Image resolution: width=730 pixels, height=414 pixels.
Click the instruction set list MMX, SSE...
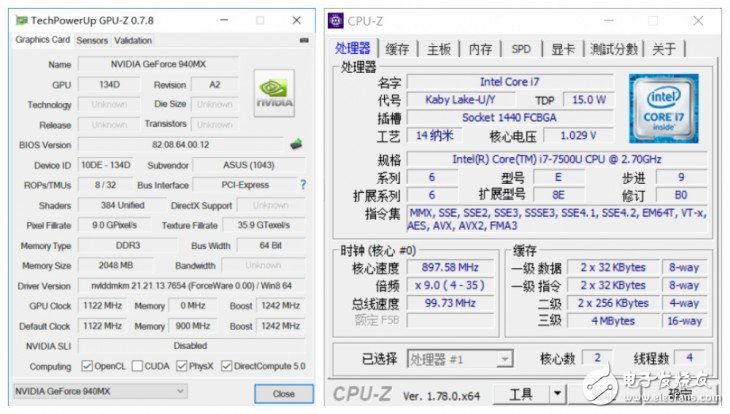(x=557, y=219)
